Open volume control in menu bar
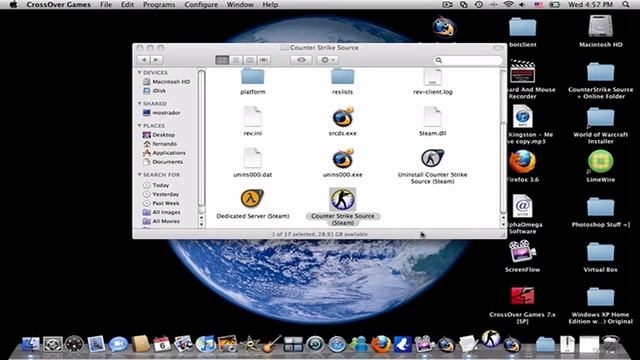The image size is (640, 360). pos(522,5)
